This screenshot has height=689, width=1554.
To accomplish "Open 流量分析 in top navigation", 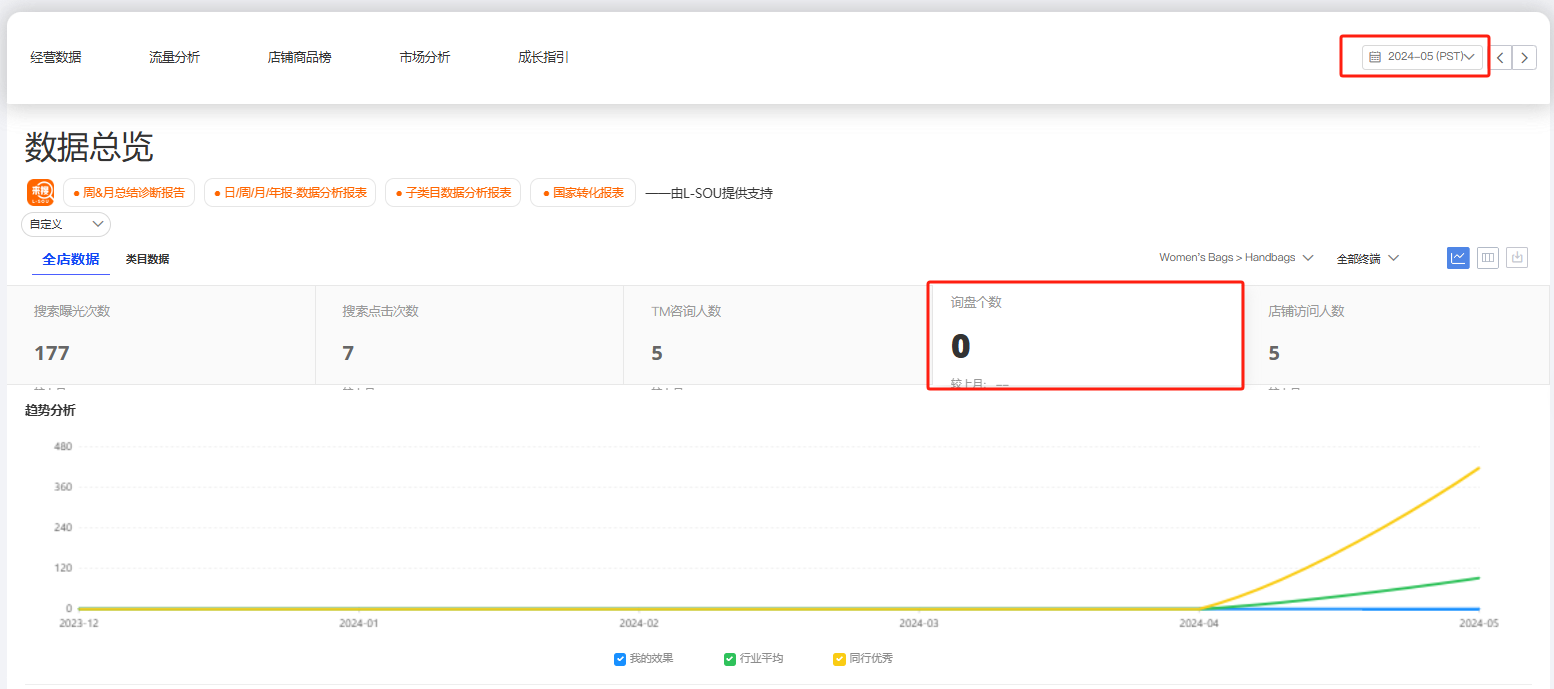I will point(174,57).
